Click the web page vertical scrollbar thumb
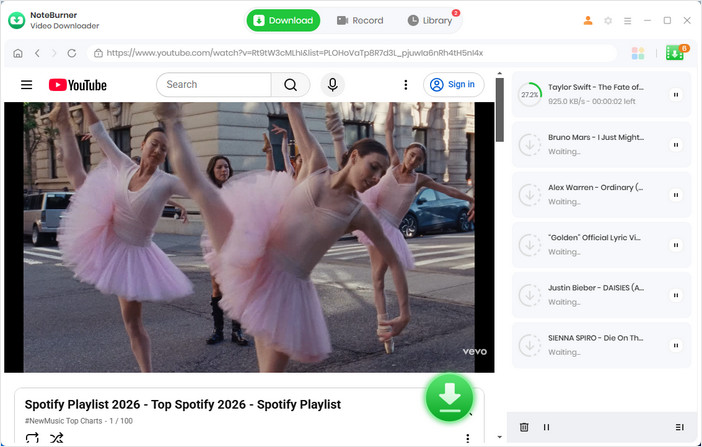This screenshot has width=702, height=447. 500,110
